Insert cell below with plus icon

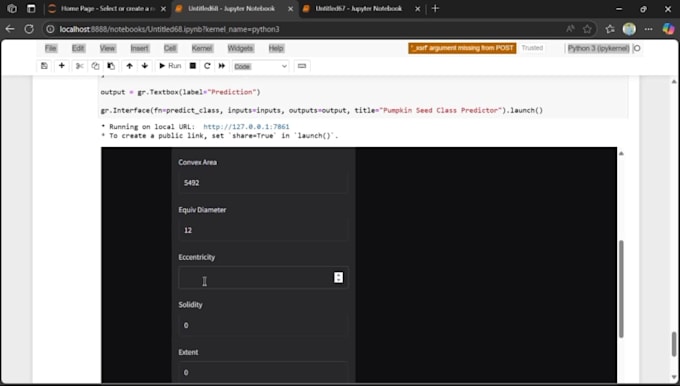click(x=62, y=66)
